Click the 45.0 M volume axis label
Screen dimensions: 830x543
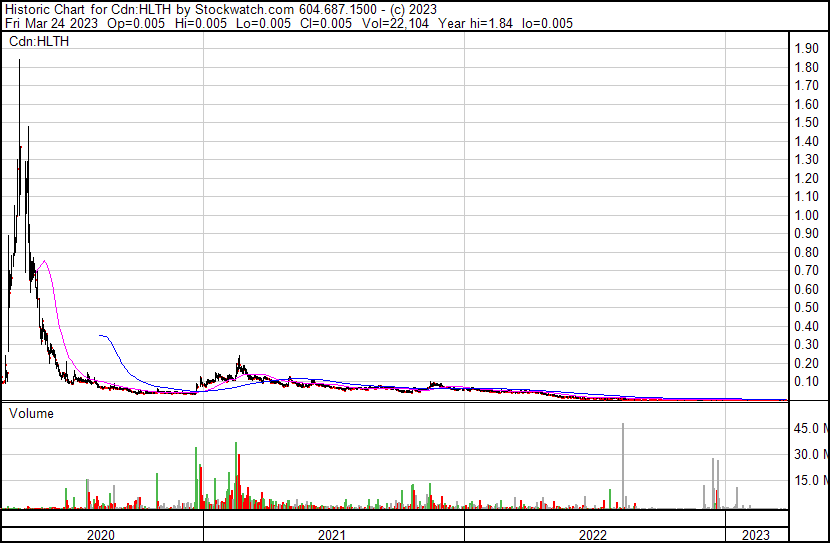[x=808, y=429]
